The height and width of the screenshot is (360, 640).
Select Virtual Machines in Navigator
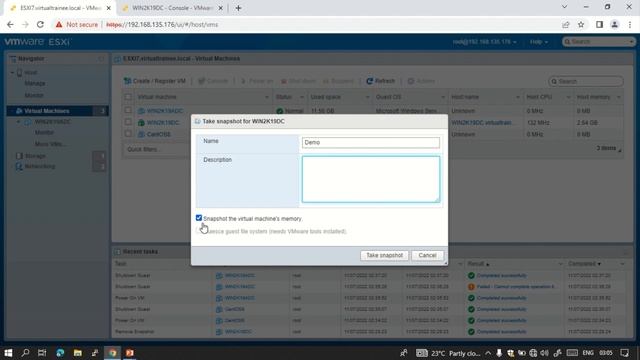point(47,111)
